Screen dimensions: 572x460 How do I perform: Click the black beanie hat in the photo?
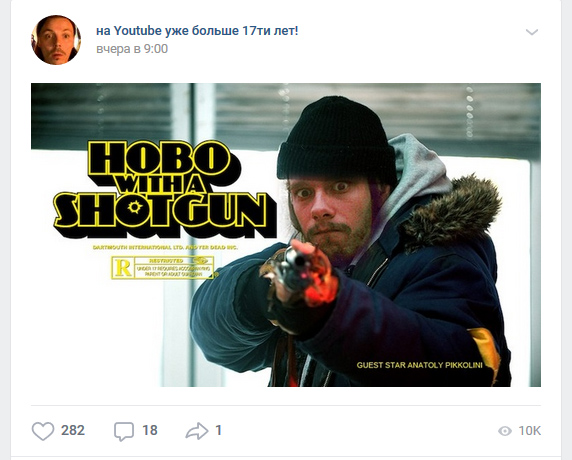click(336, 140)
